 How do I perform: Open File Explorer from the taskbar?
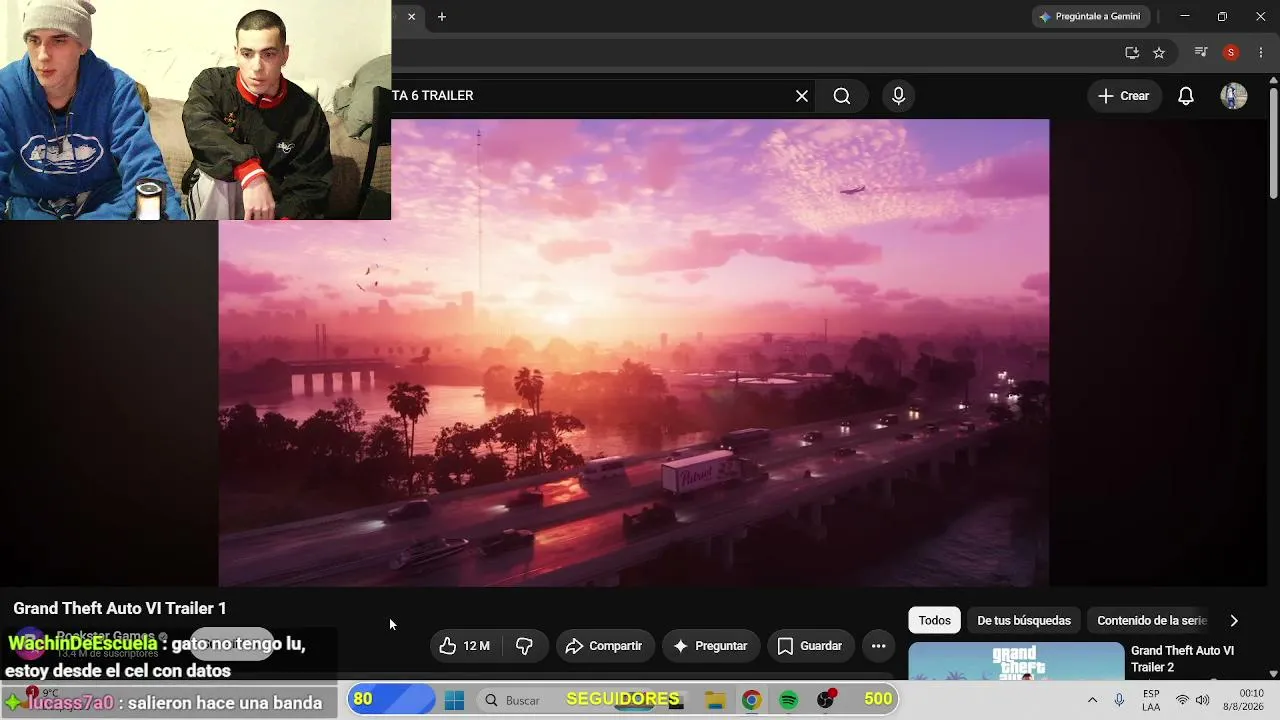point(715,700)
